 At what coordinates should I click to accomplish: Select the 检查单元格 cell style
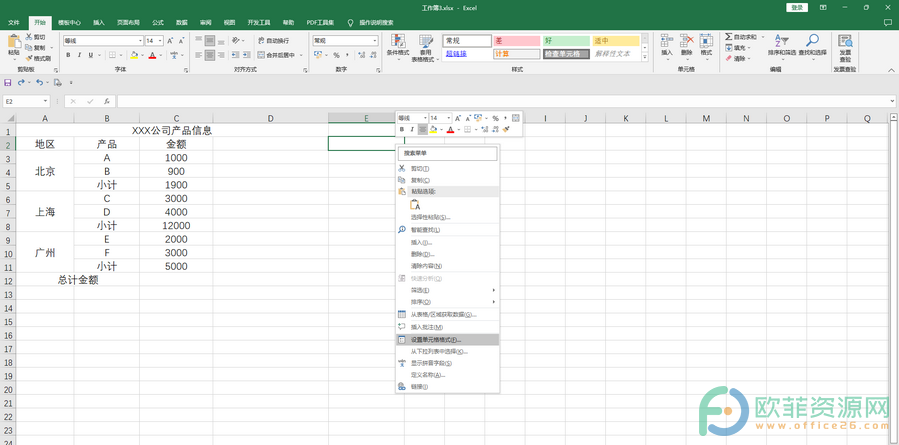pyautogui.click(x=566, y=54)
